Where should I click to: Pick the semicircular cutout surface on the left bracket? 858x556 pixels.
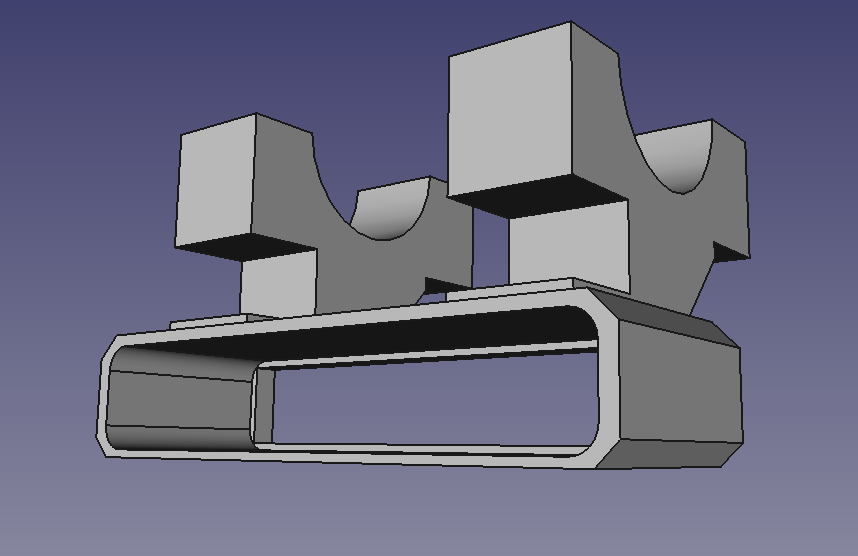coord(390,208)
